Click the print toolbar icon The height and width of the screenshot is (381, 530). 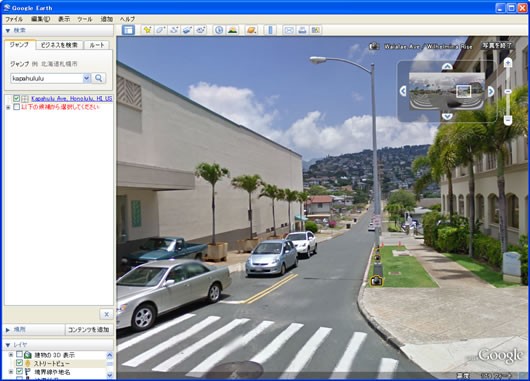pyautogui.click(x=302, y=30)
